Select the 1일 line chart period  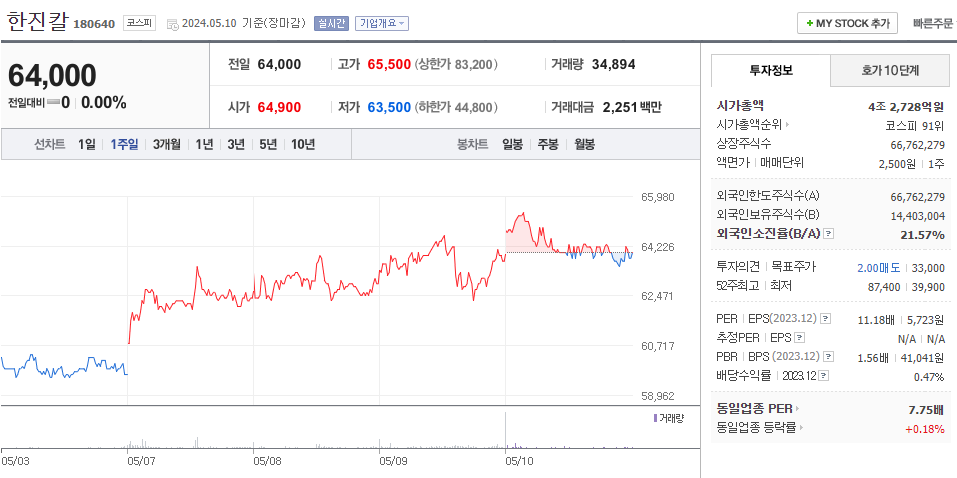tap(87, 145)
